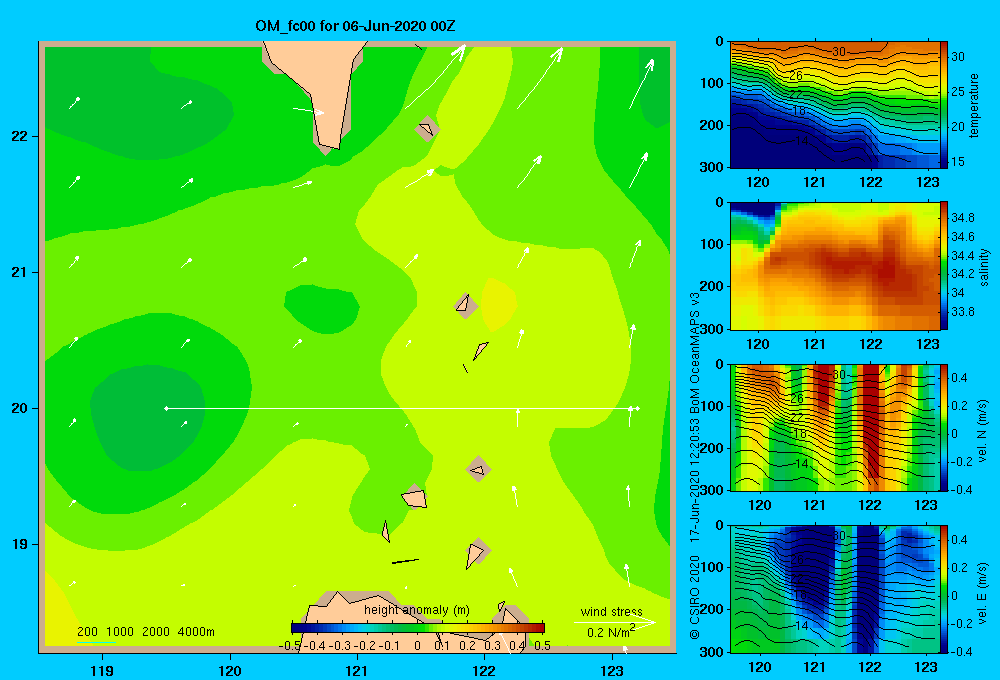The image size is (1000, 680).
Task: Click the "14" contour label in the temperature section
Action: coord(801,140)
